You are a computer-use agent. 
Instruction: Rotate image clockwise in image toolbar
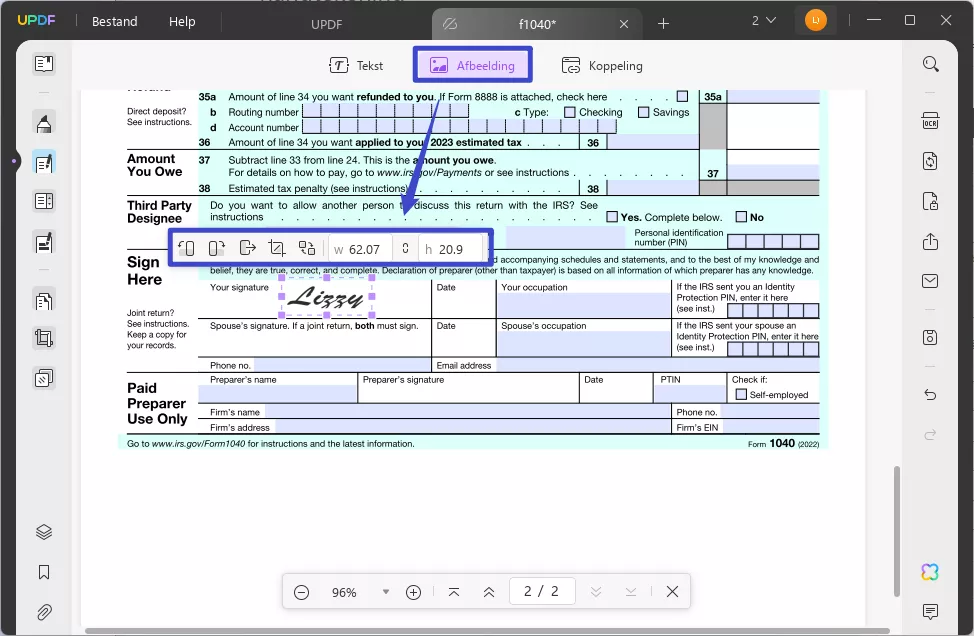[217, 248]
